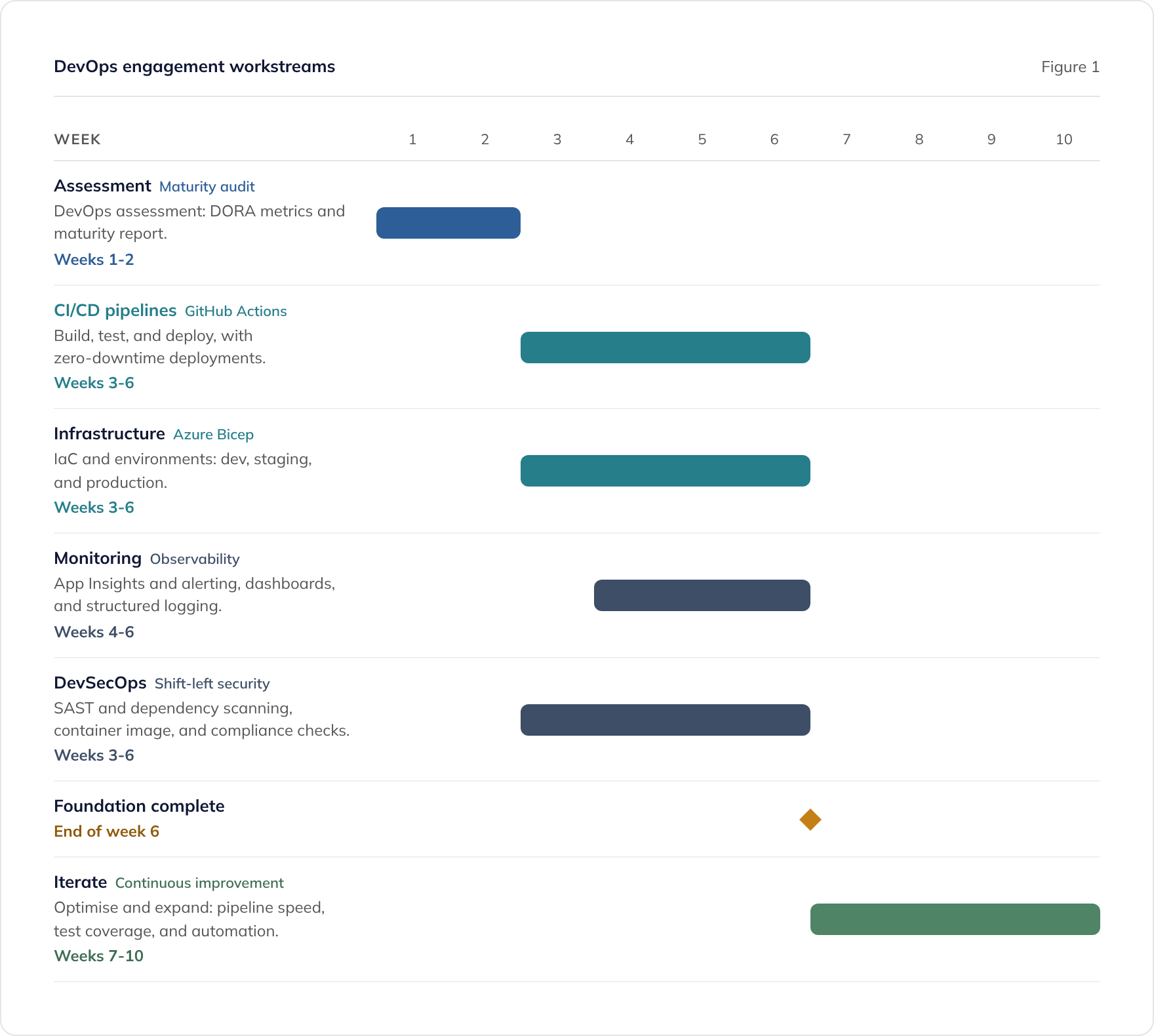
Task: Click week number 5 in header
Action: (702, 140)
